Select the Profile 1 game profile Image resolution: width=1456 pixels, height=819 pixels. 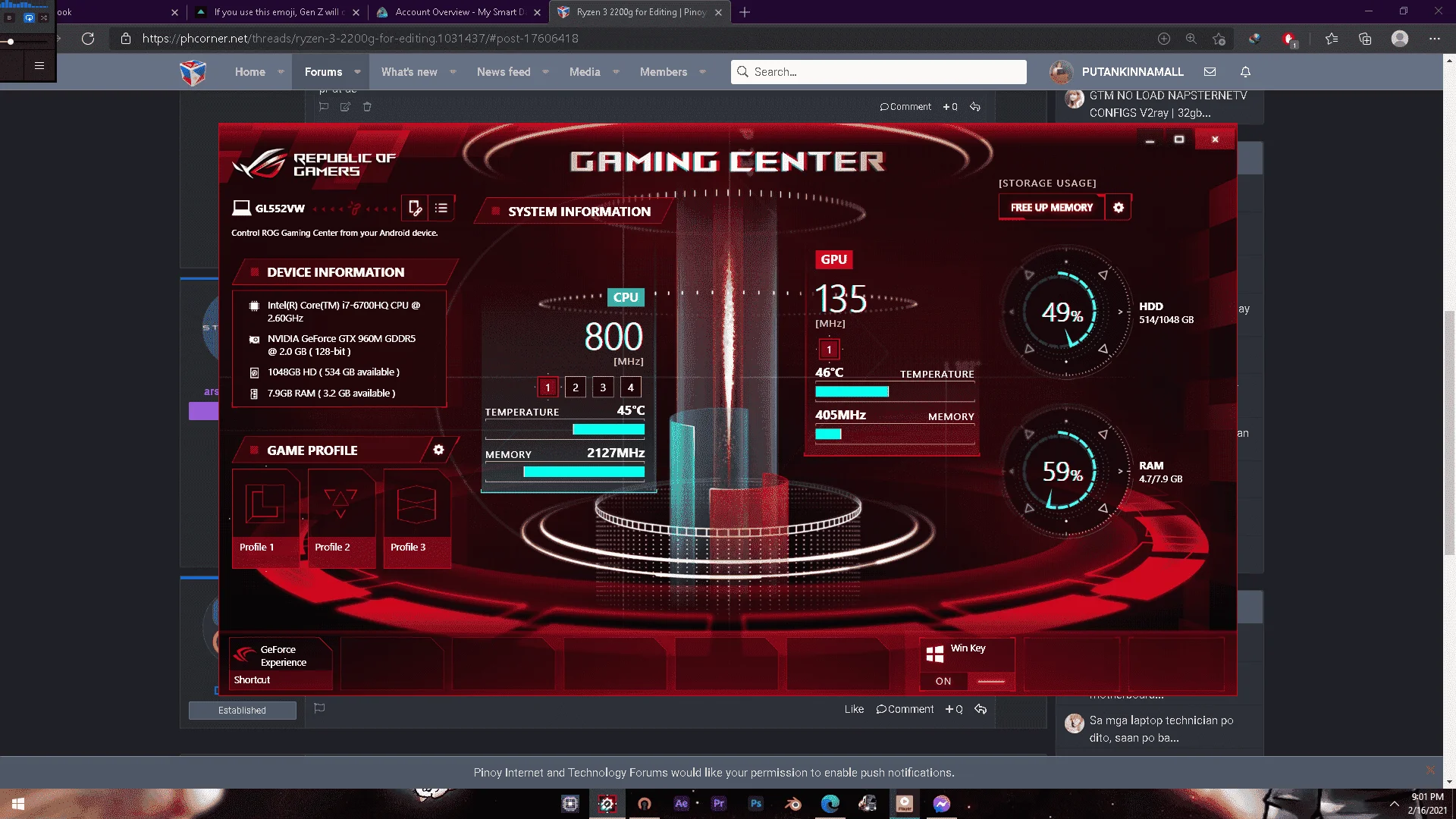tap(265, 518)
